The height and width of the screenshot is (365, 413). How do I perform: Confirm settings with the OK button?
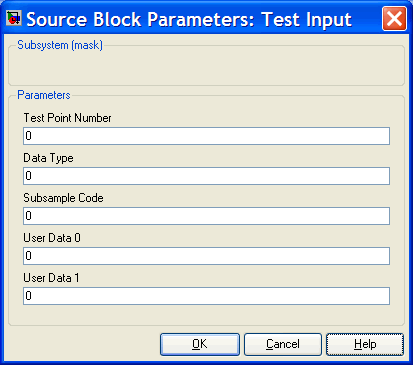point(200,344)
